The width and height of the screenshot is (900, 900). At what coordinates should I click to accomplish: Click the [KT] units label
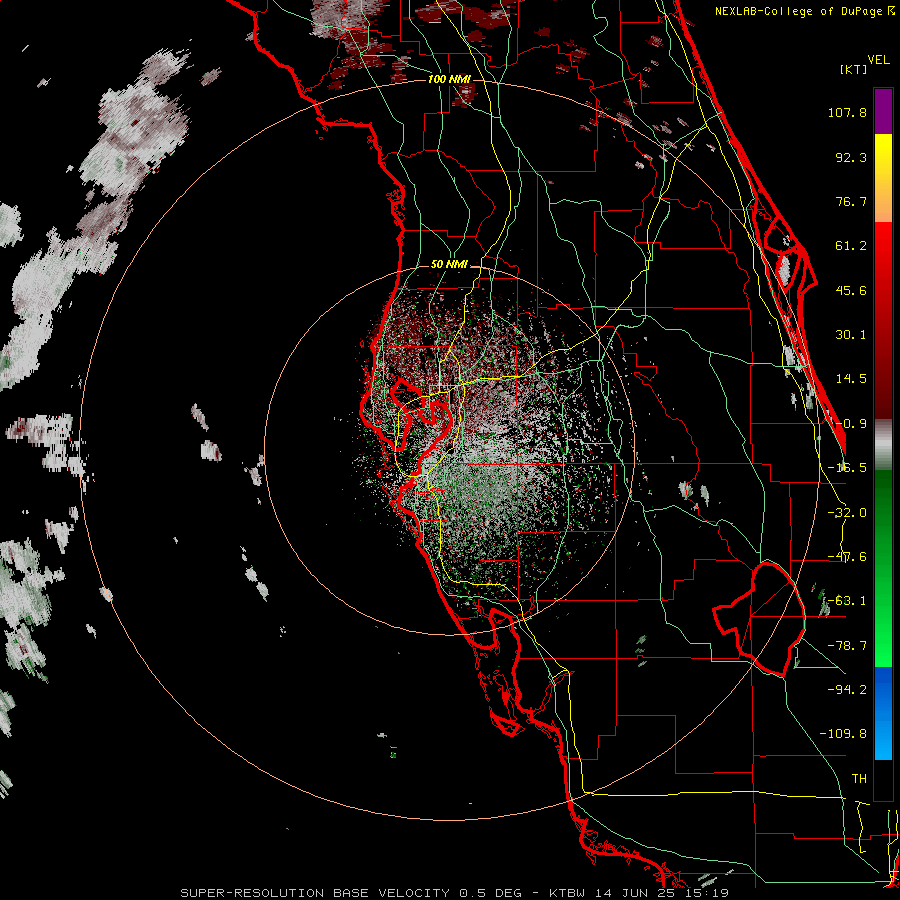pos(853,69)
